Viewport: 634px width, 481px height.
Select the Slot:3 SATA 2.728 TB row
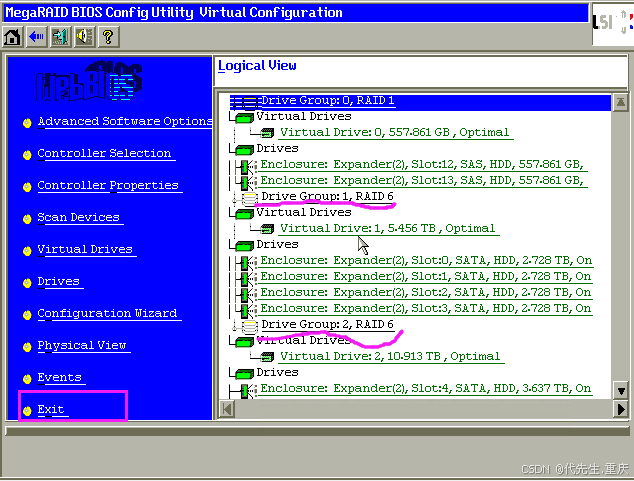(426, 308)
